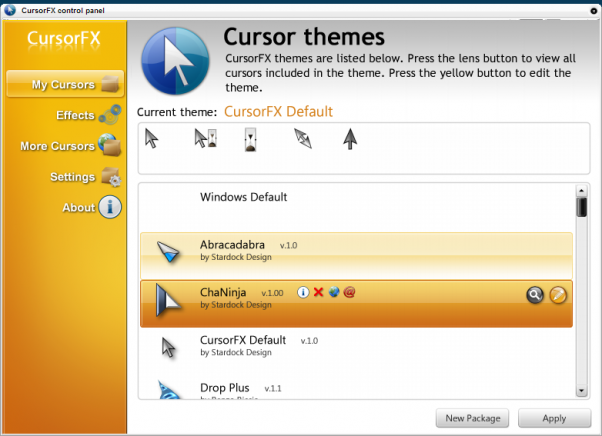Select the Windows Default theme
602x436 pixels.
click(x=356, y=208)
